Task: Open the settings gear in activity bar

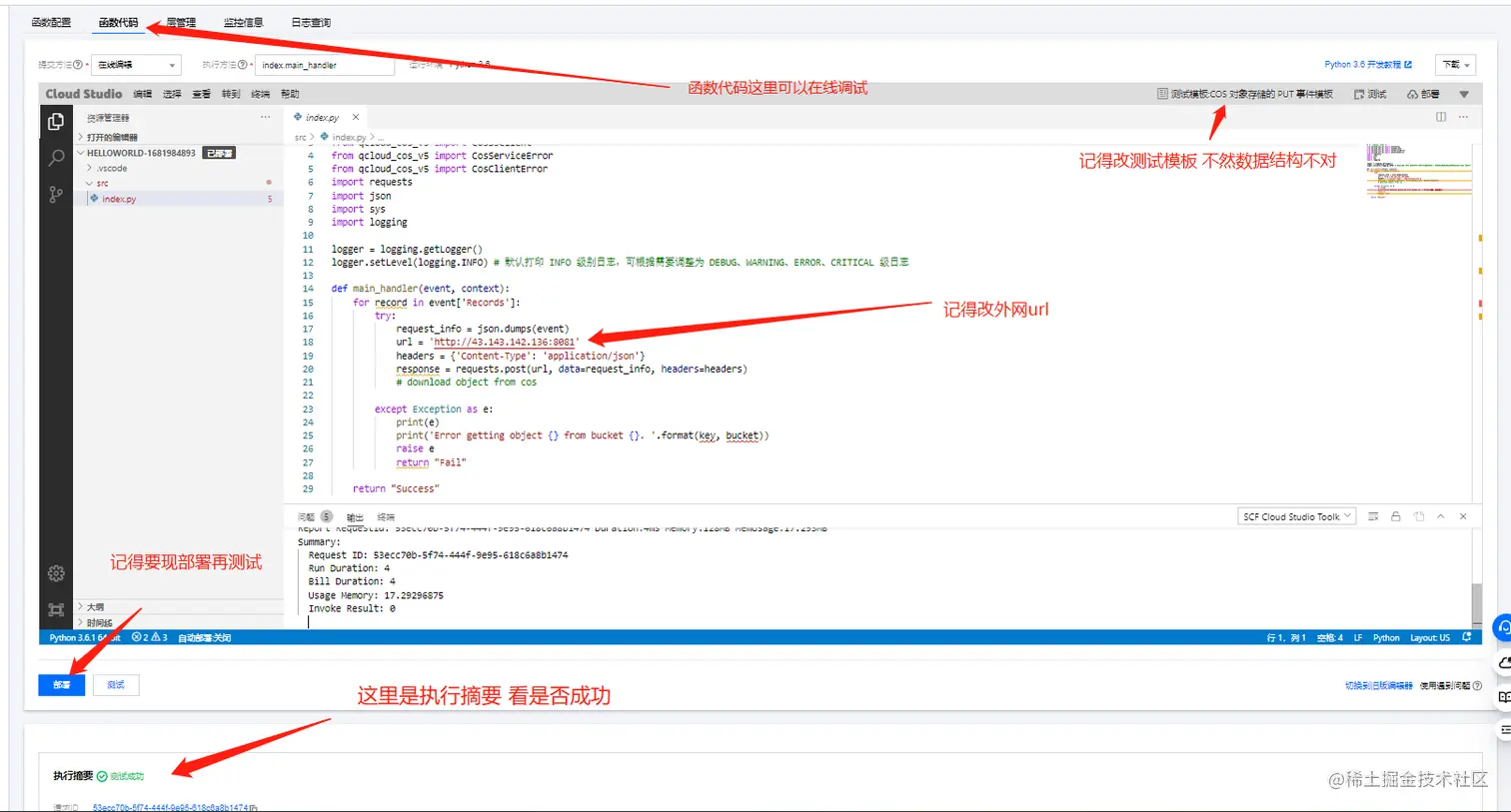Action: (x=56, y=573)
